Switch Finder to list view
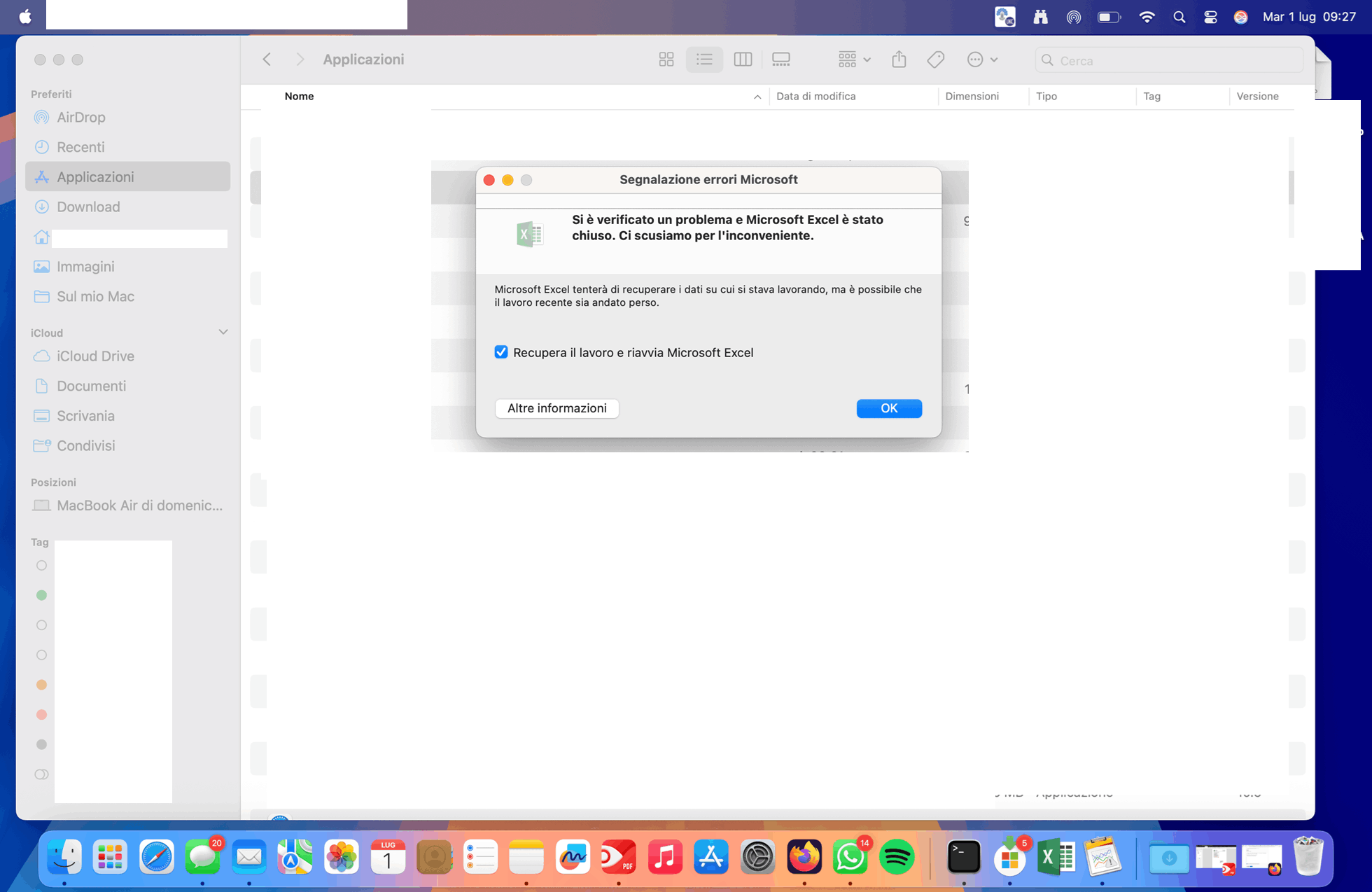The width and height of the screenshot is (1372, 892). (704, 60)
